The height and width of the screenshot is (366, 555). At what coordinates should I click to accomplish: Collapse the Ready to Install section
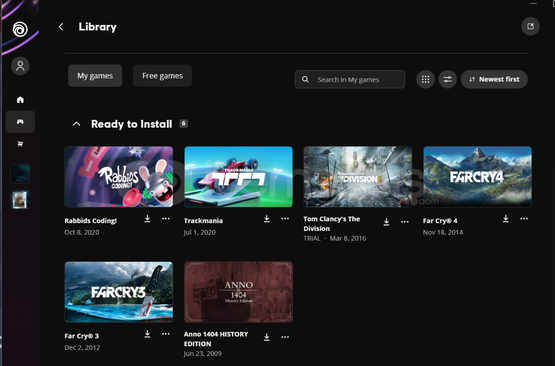pos(76,124)
